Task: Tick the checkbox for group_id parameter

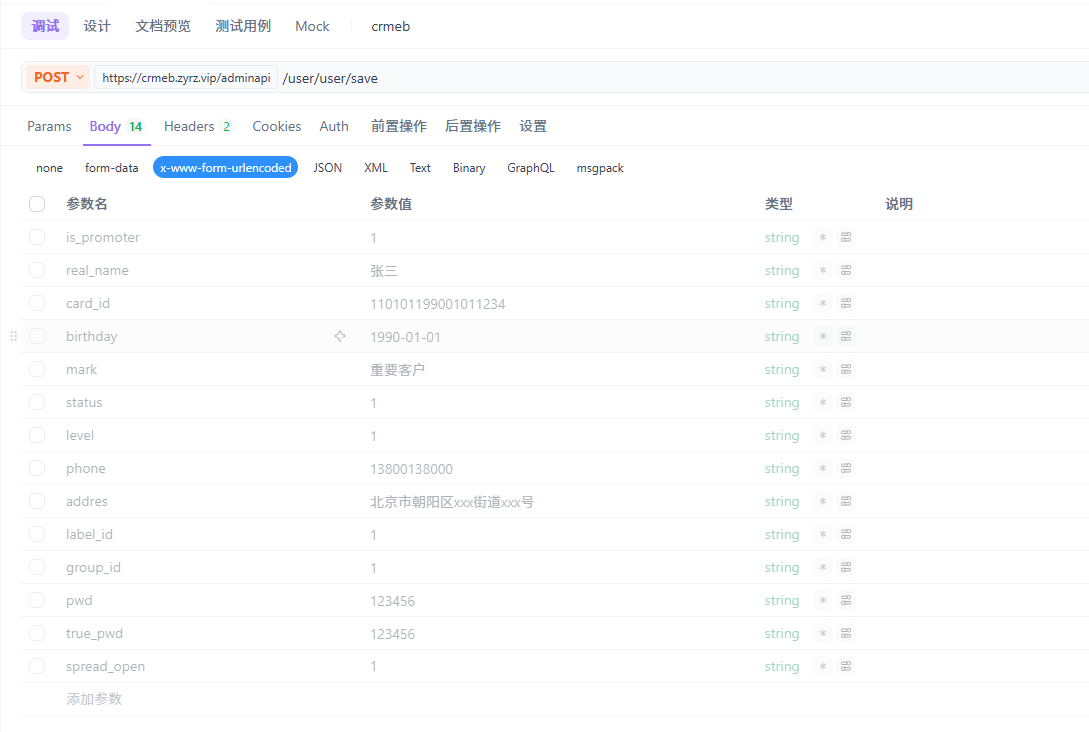Action: (x=37, y=568)
